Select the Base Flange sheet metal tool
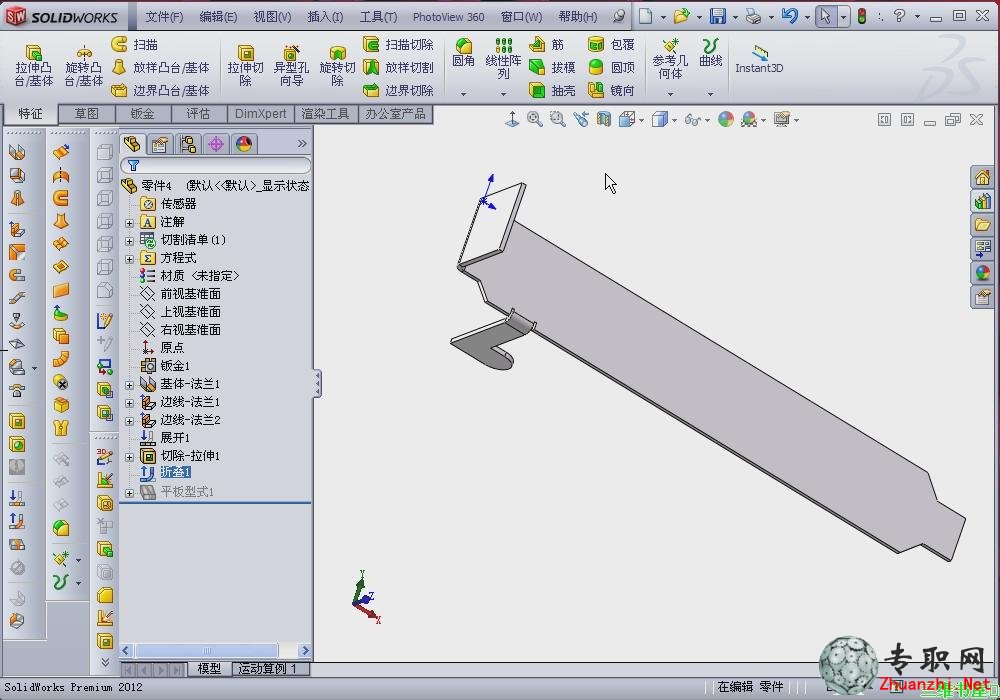The image size is (1000, 700). pos(17,152)
